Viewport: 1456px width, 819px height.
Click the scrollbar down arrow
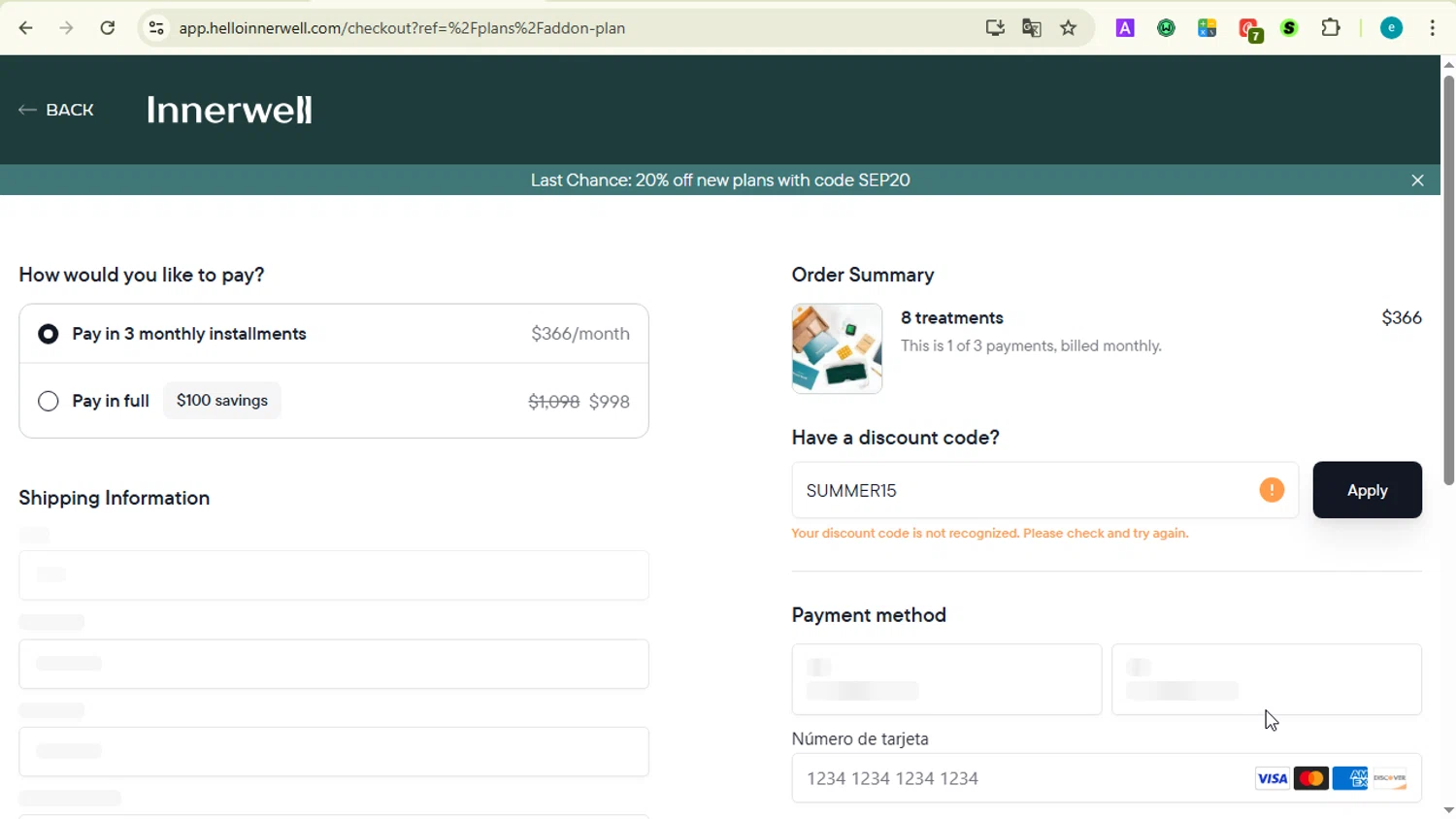[x=1448, y=809]
